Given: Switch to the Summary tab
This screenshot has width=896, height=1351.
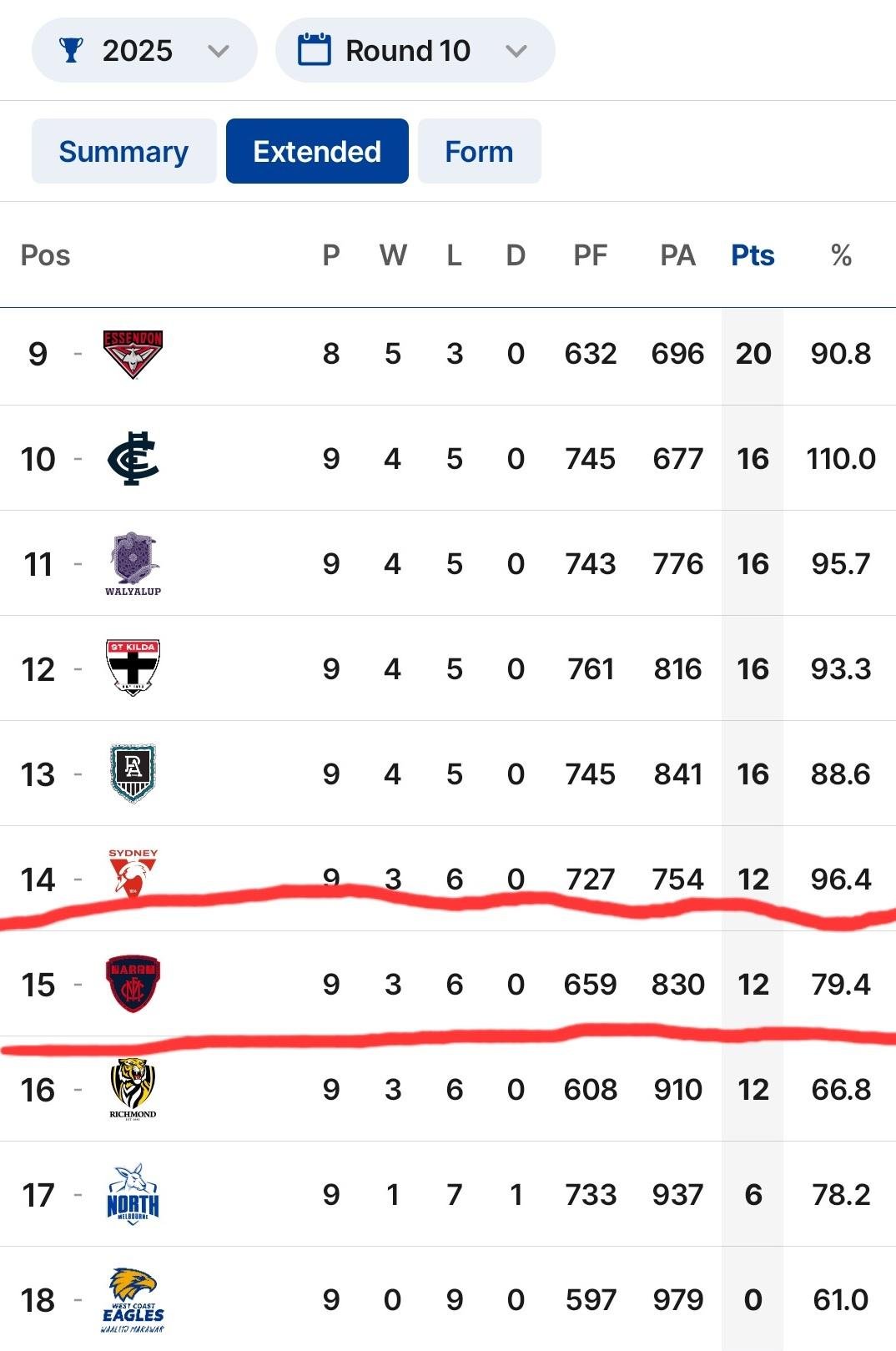Looking at the screenshot, I should pyautogui.click(x=123, y=151).
